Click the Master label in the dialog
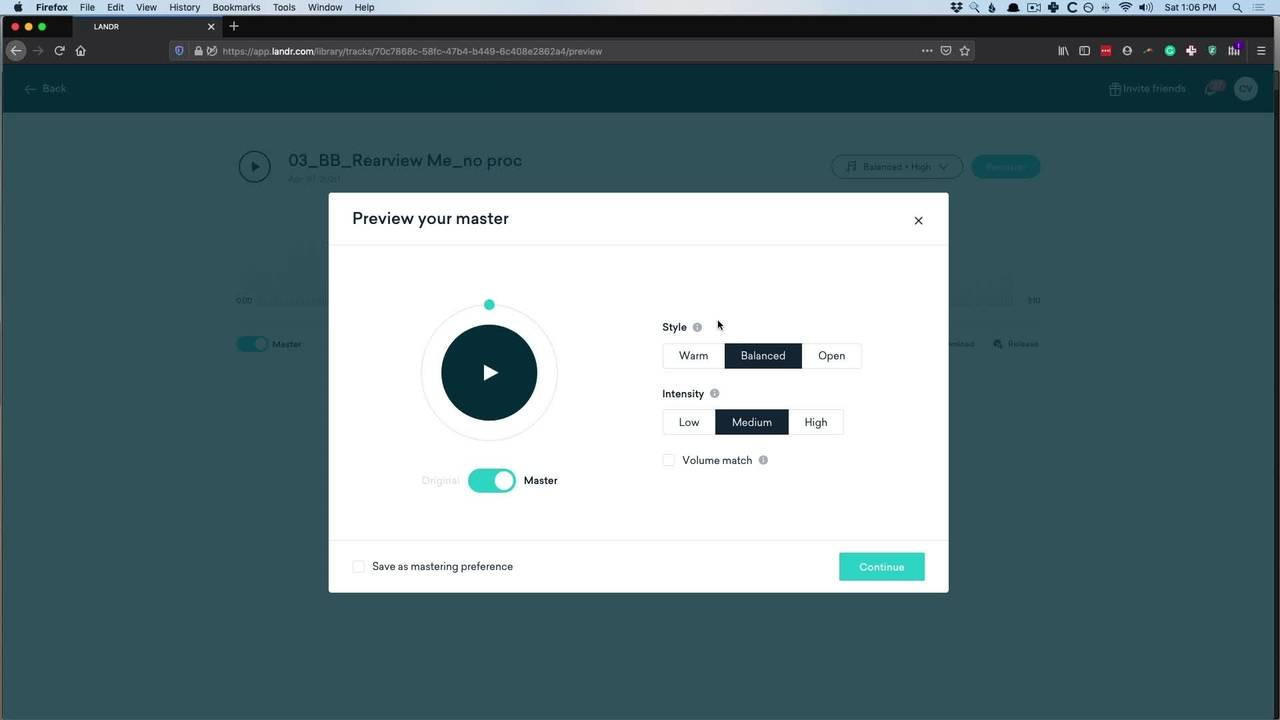 pyautogui.click(x=540, y=481)
